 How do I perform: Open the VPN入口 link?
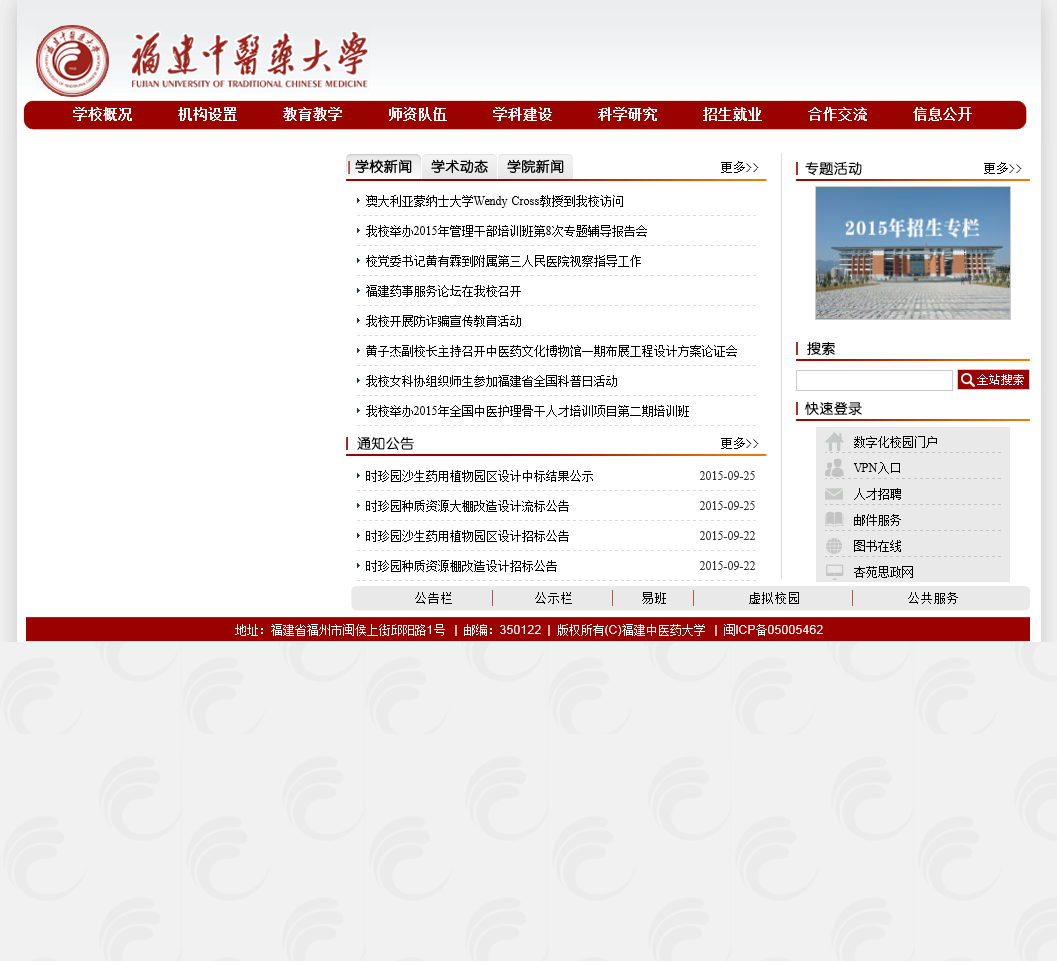[x=877, y=468]
